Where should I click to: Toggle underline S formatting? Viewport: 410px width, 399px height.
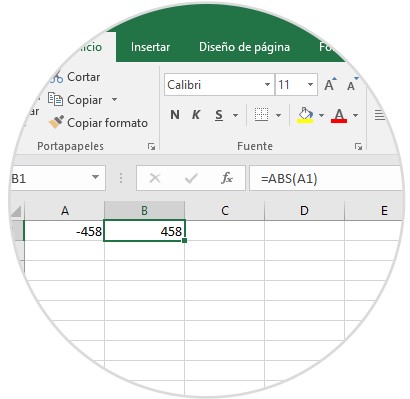click(x=219, y=115)
